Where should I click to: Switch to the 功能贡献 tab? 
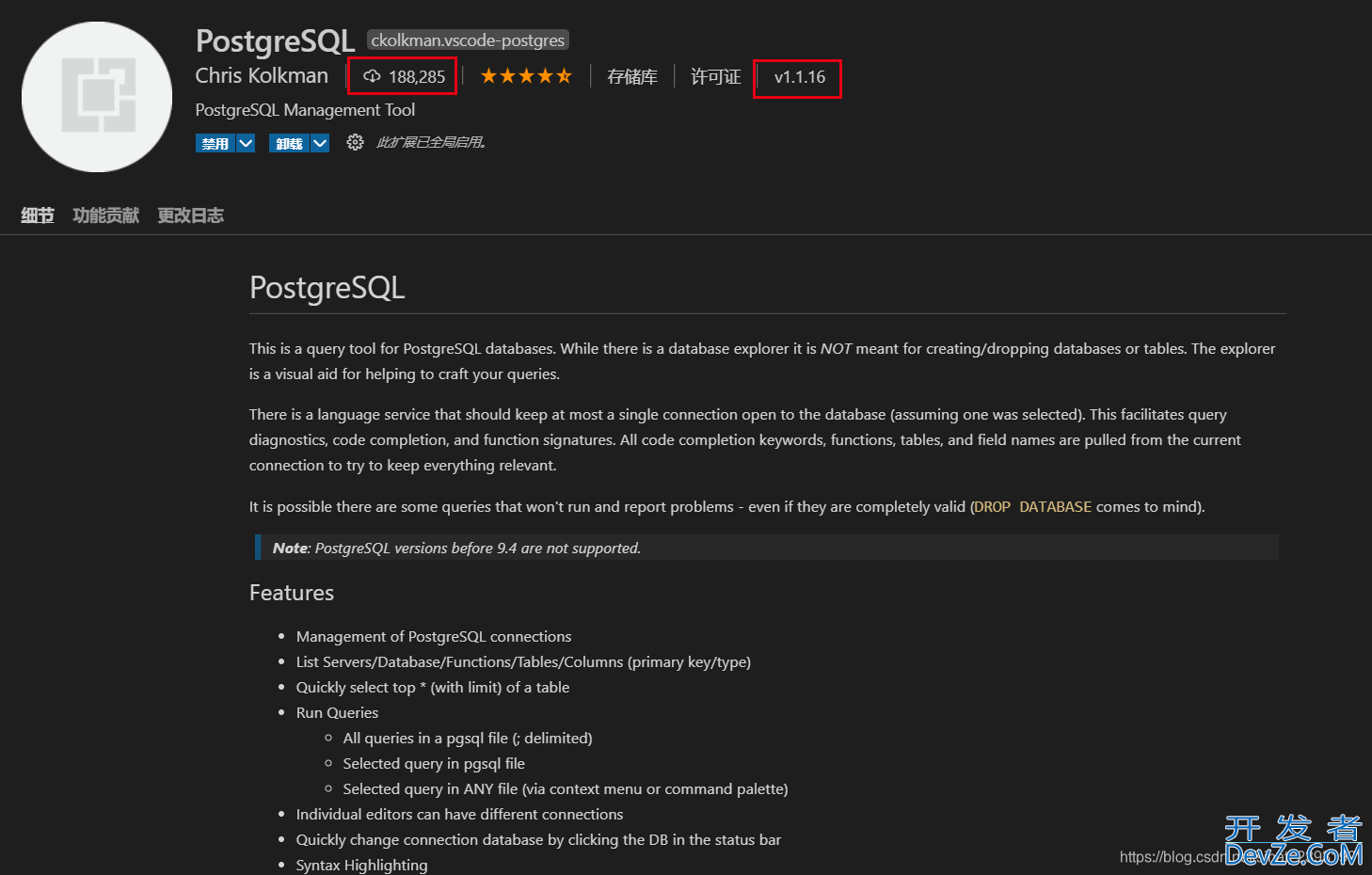[x=106, y=215]
